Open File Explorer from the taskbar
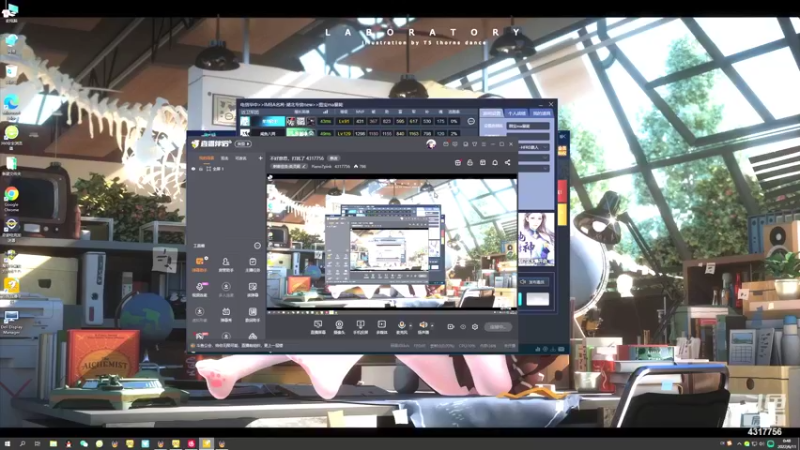Viewport: 800px width, 450px height. (x=53, y=444)
